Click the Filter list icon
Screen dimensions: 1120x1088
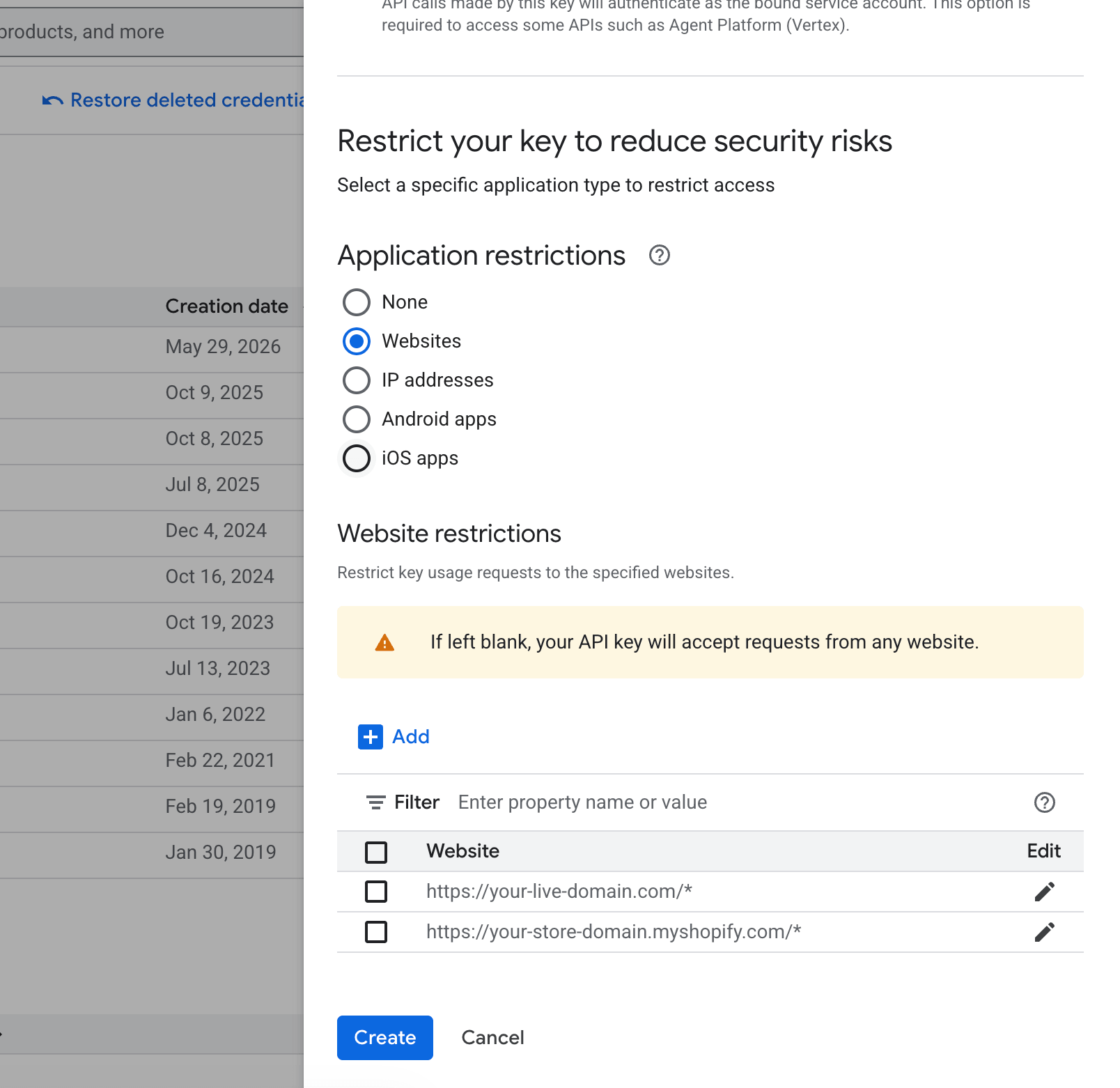pos(376,802)
